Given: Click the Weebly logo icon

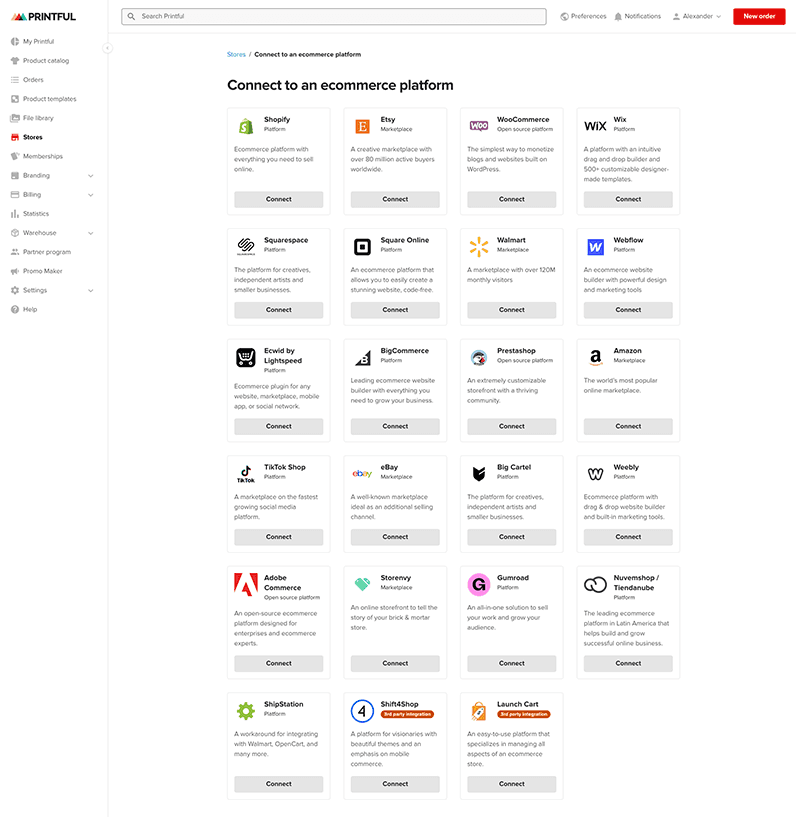Looking at the screenshot, I should [595, 474].
